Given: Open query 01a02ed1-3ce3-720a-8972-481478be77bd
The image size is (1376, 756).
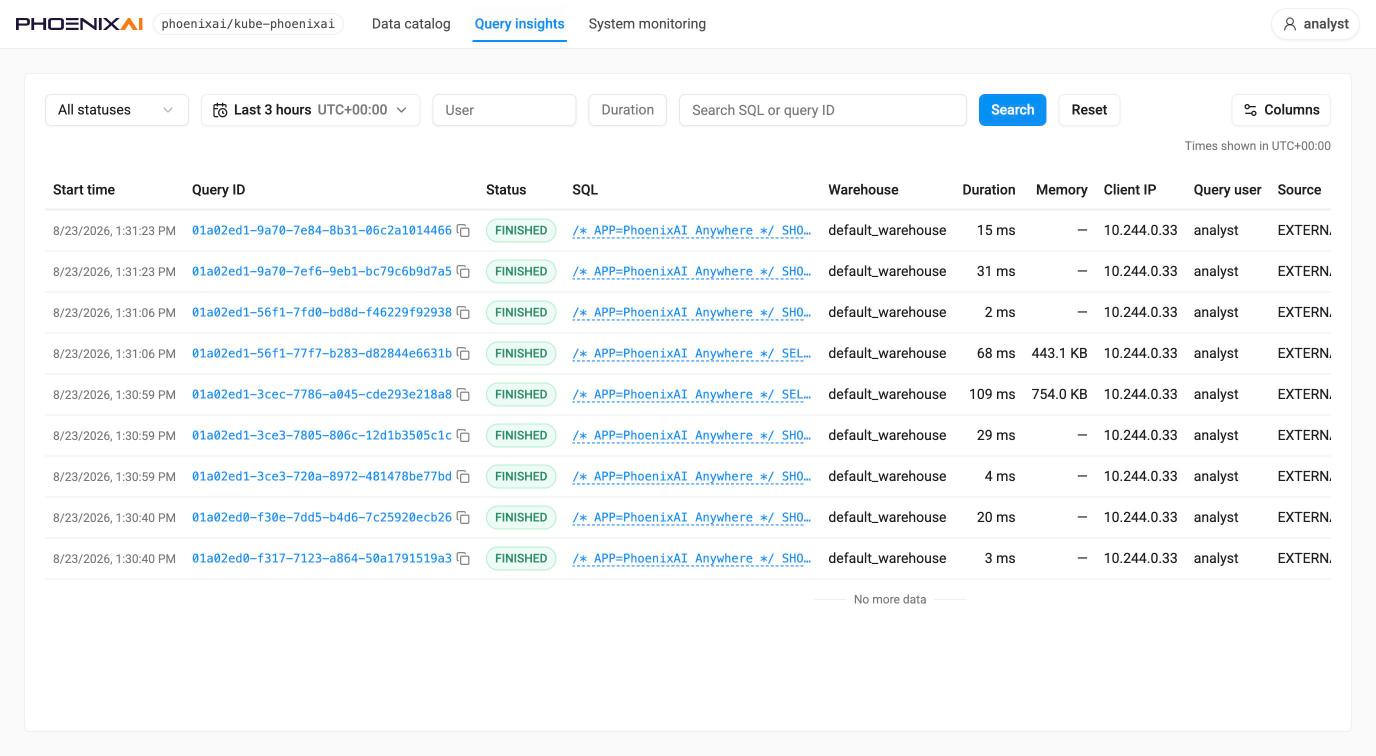Looking at the screenshot, I should [321, 477].
